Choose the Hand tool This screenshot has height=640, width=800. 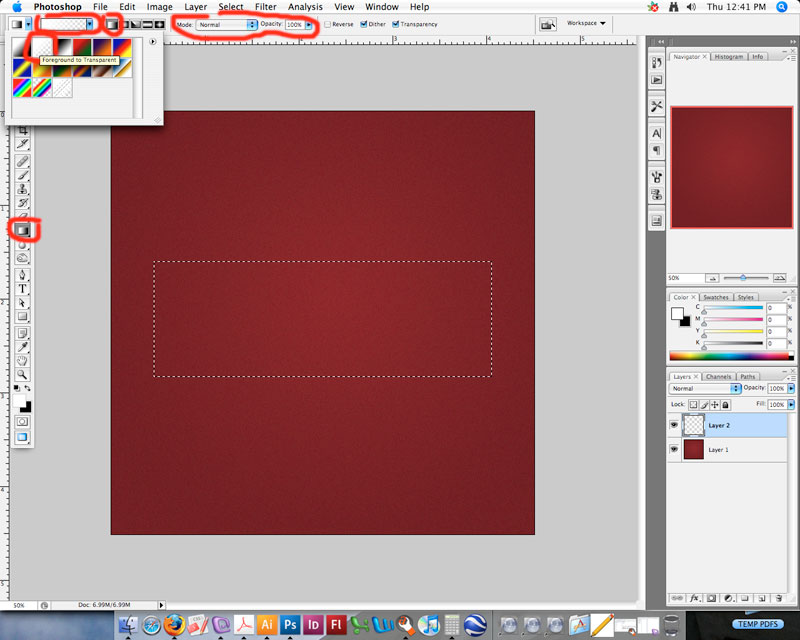[22, 360]
